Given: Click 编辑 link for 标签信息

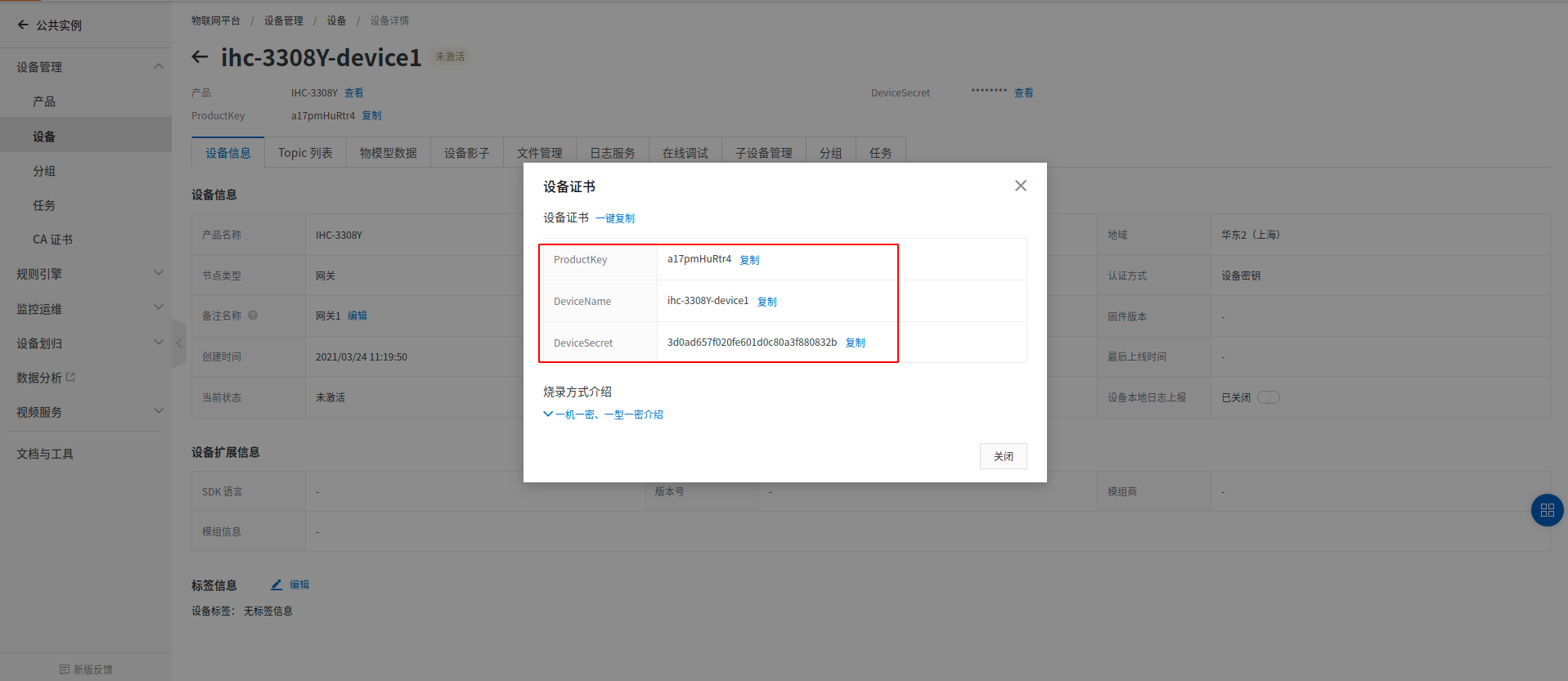Looking at the screenshot, I should click(x=299, y=585).
